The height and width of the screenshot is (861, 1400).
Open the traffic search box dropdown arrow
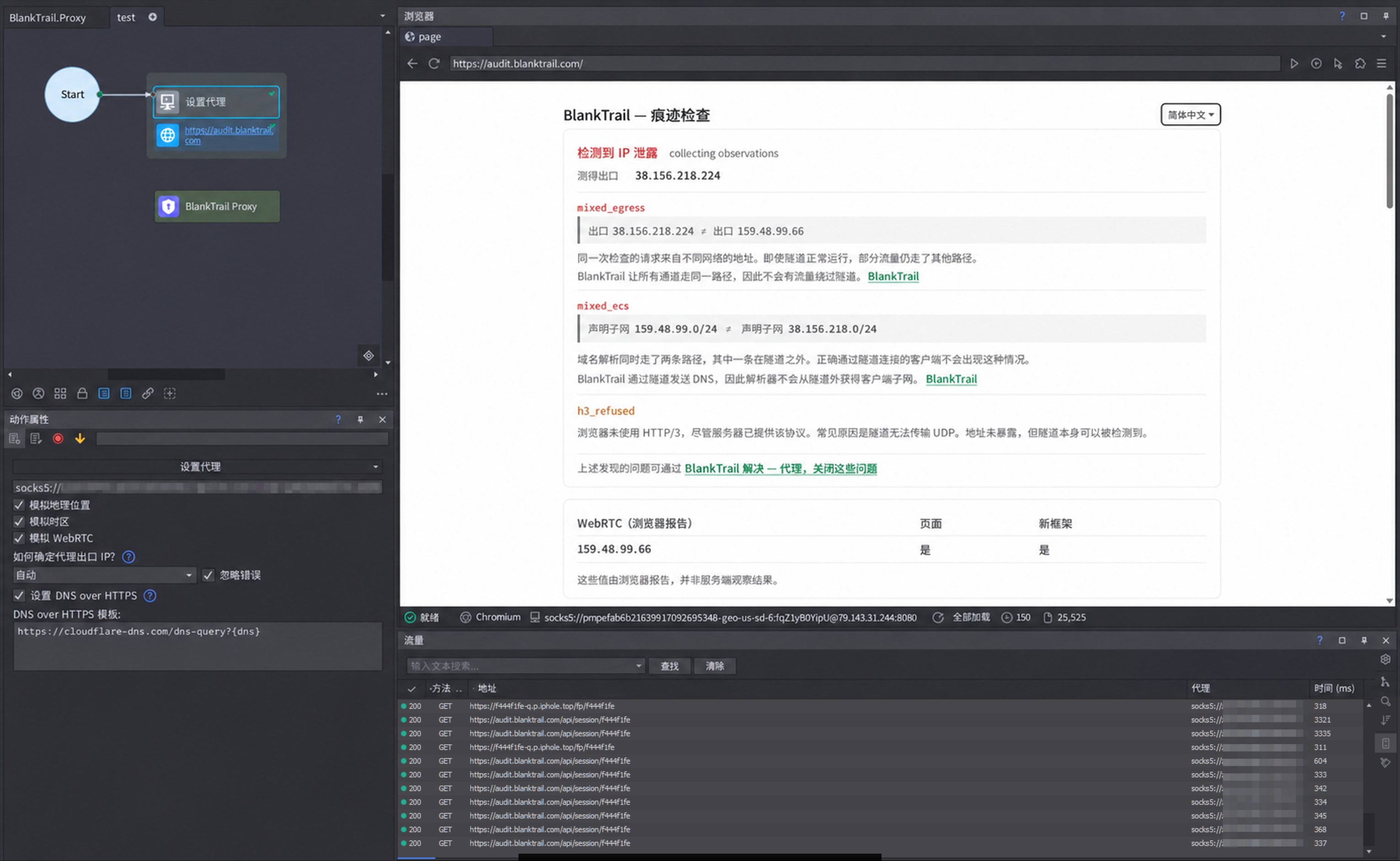tap(638, 666)
